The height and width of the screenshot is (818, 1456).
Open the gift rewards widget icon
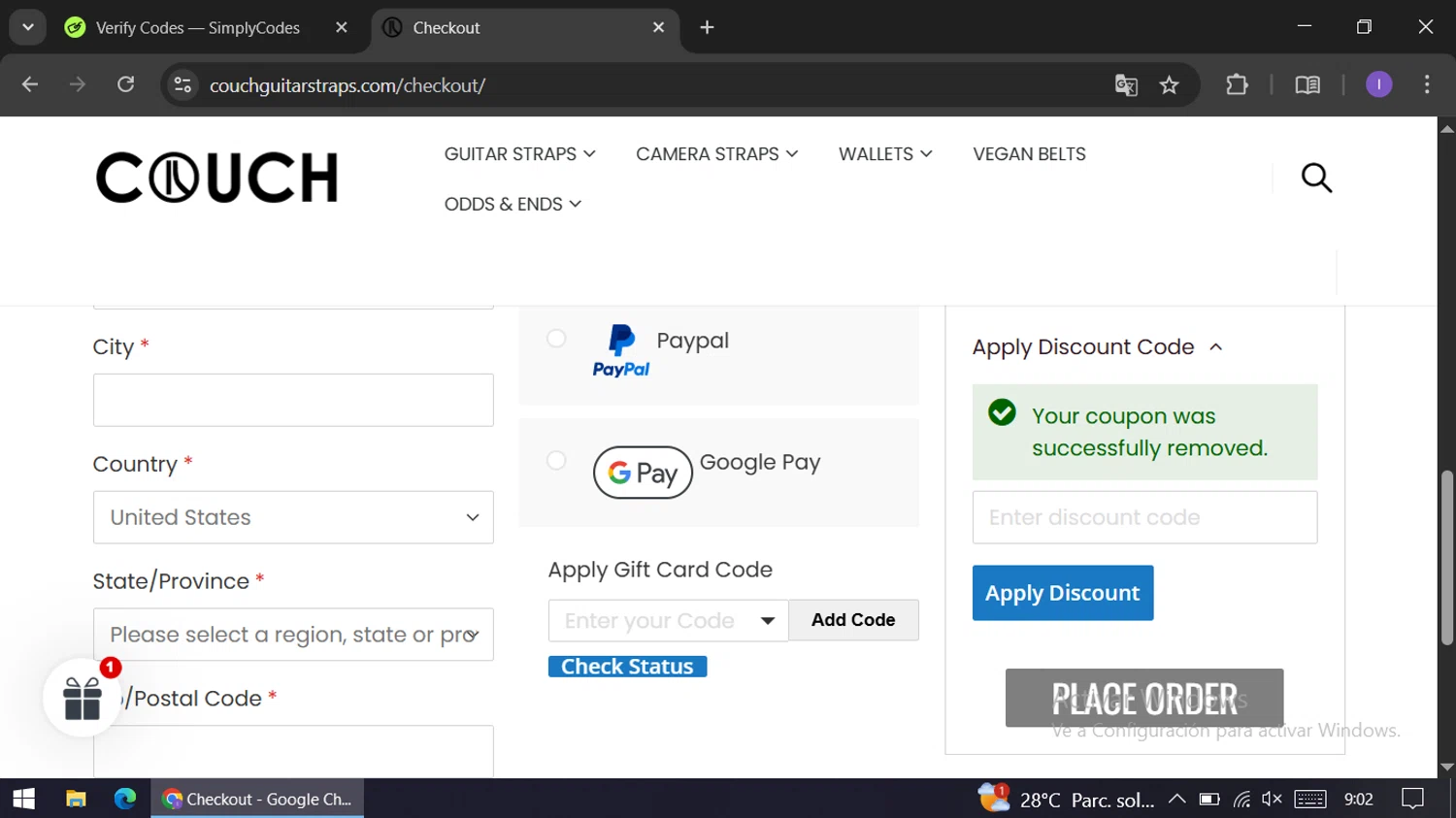click(x=83, y=698)
